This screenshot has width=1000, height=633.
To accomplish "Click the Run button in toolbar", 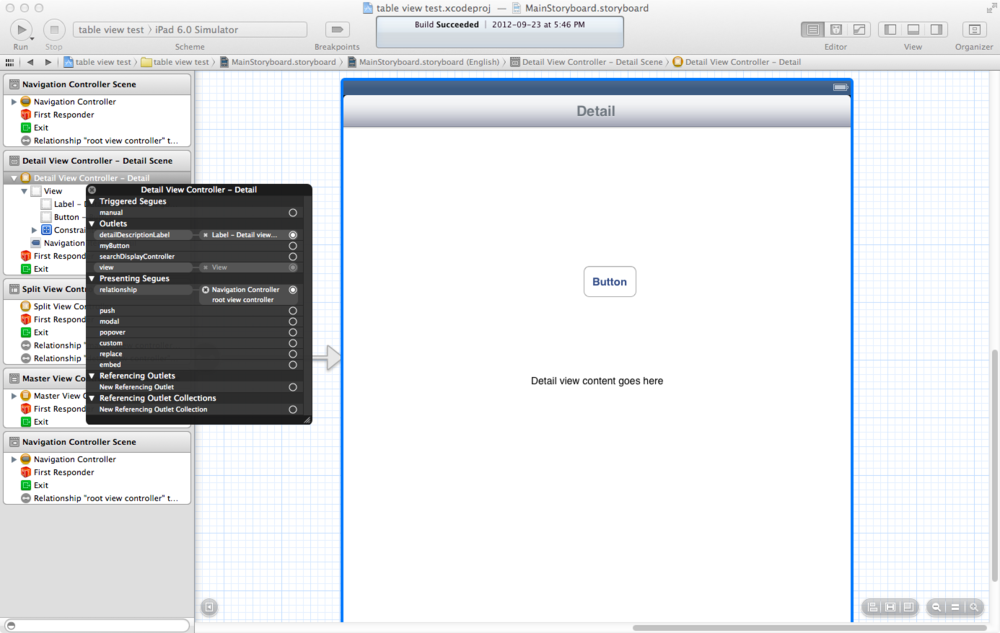I will 21,30.
